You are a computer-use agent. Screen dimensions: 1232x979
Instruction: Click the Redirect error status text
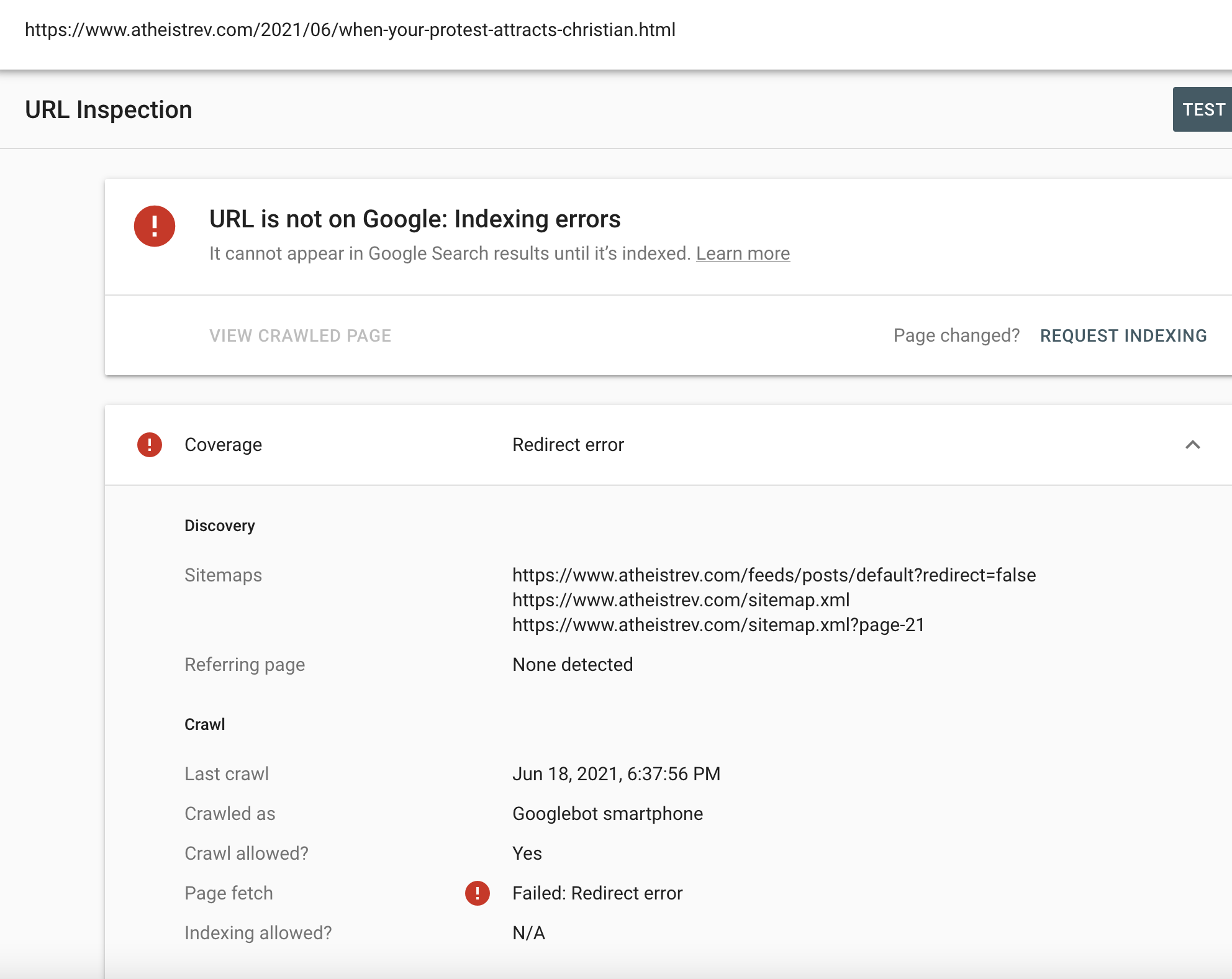(568, 445)
